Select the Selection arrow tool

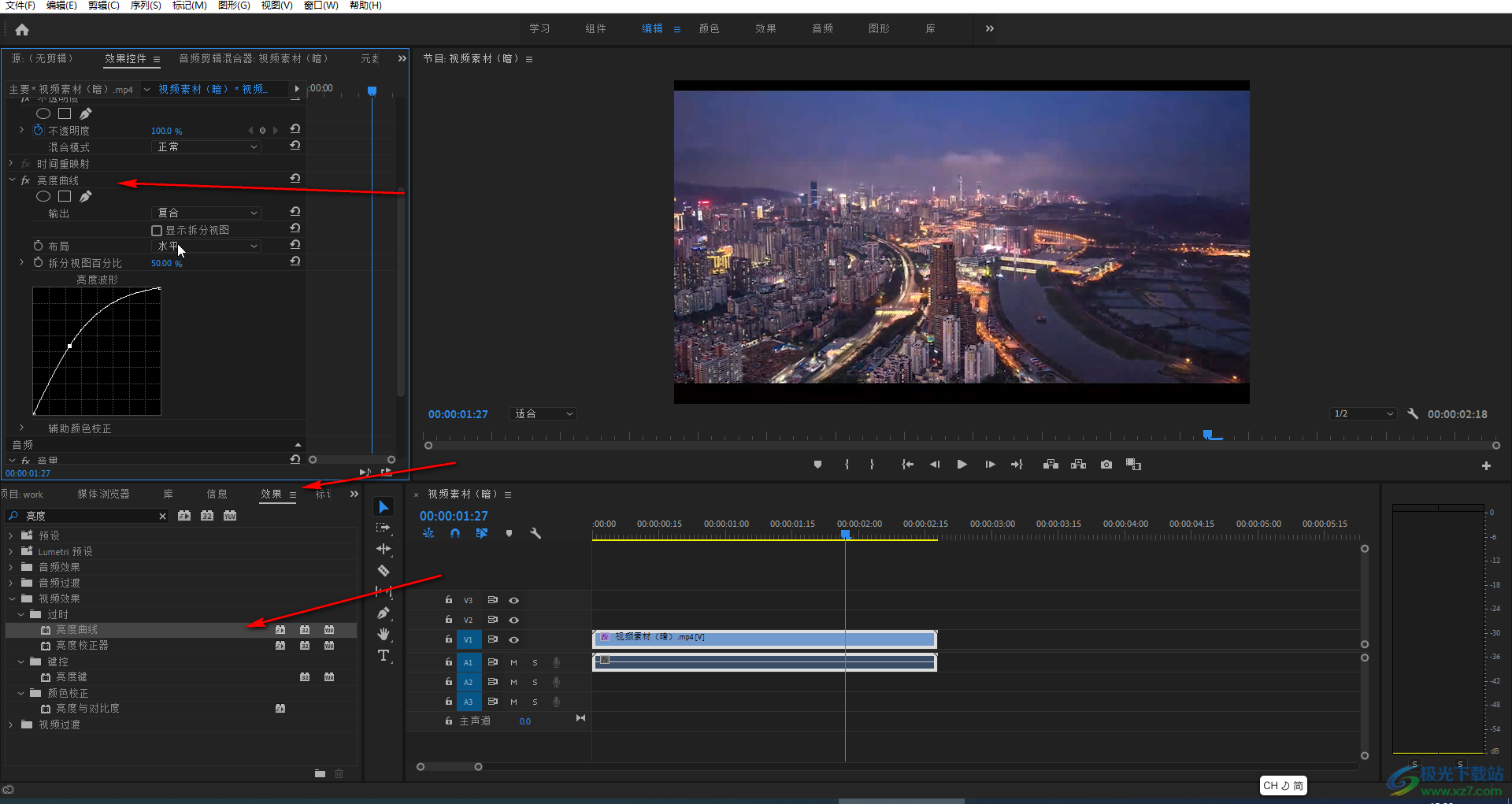(384, 507)
